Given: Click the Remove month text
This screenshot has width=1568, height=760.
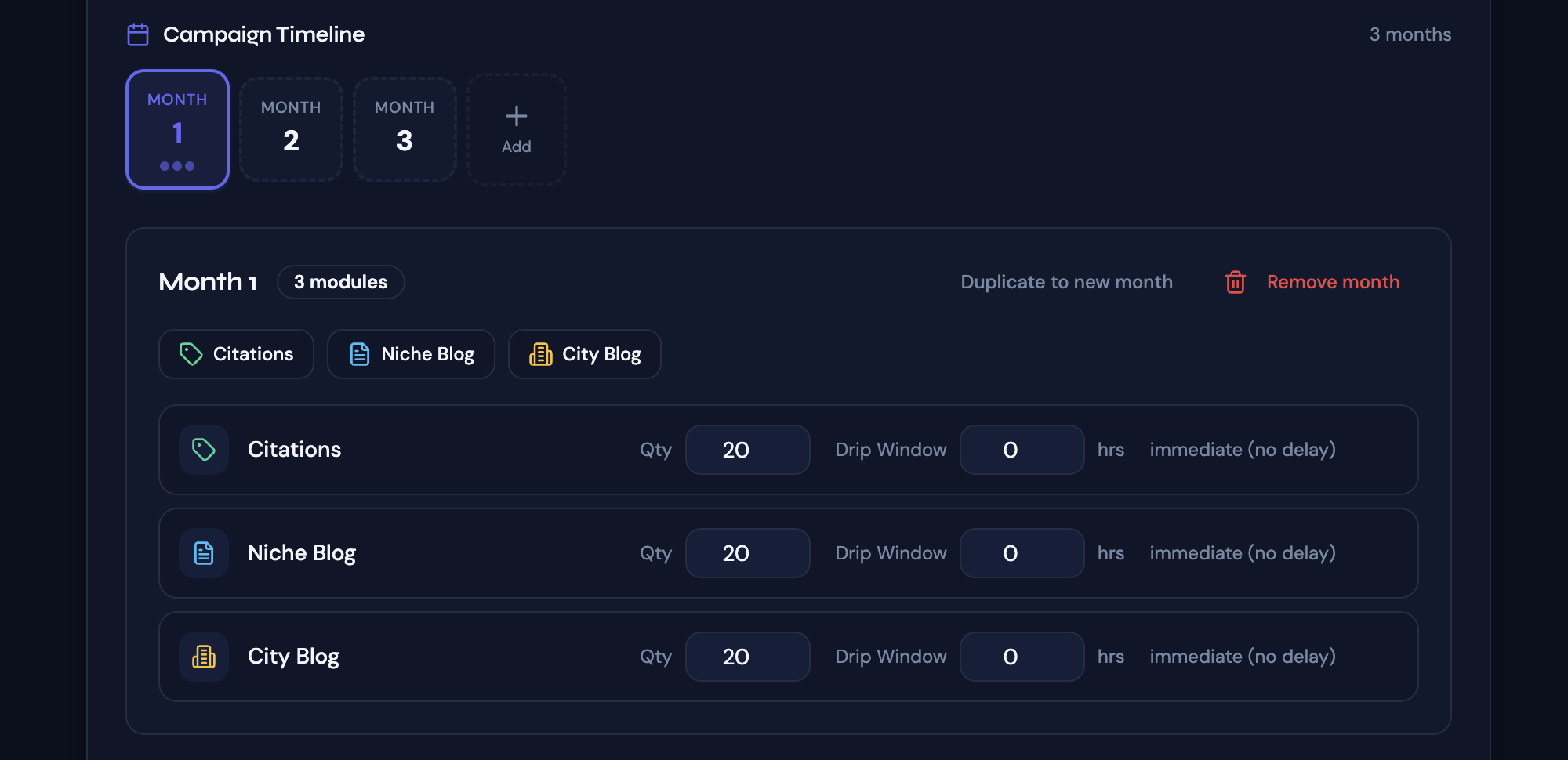Looking at the screenshot, I should (x=1333, y=282).
